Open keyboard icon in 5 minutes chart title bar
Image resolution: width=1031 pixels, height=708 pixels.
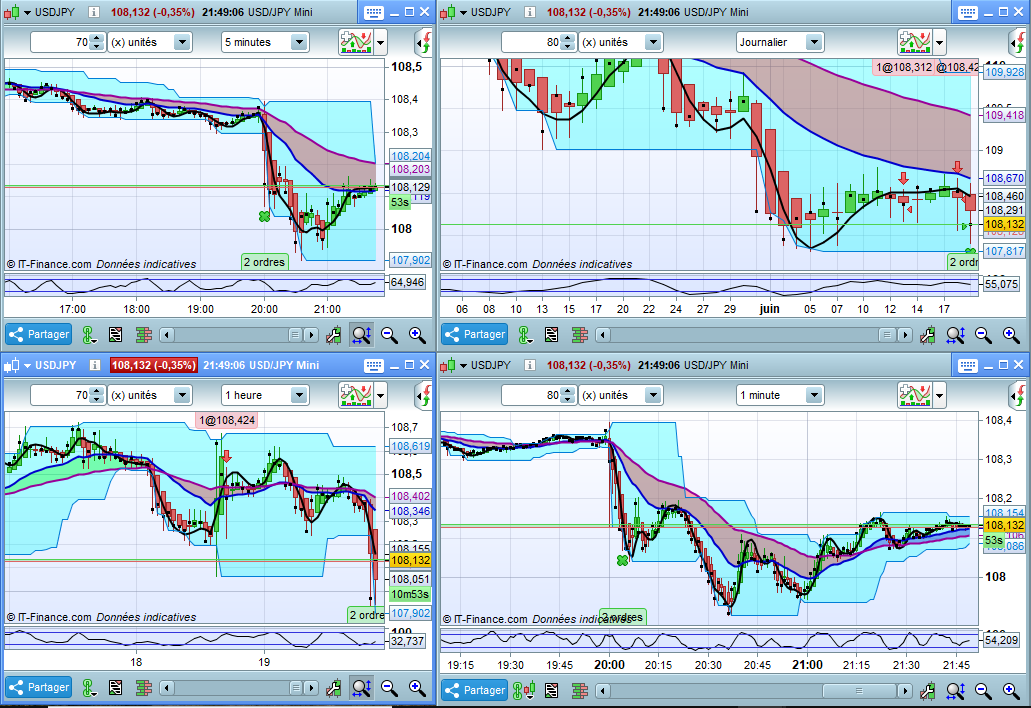click(x=373, y=12)
